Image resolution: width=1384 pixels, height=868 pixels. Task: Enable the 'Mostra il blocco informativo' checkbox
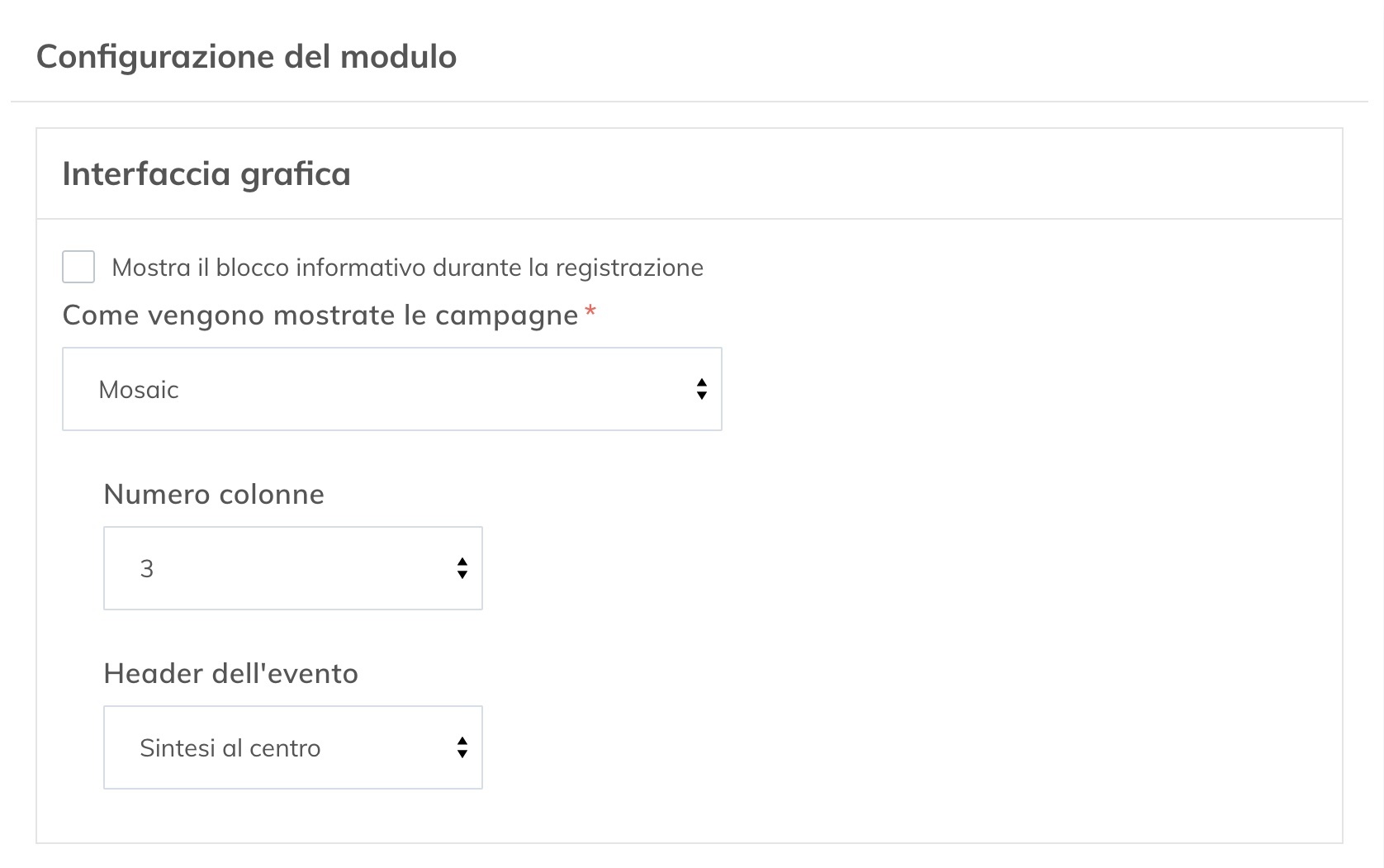pyautogui.click(x=78, y=268)
